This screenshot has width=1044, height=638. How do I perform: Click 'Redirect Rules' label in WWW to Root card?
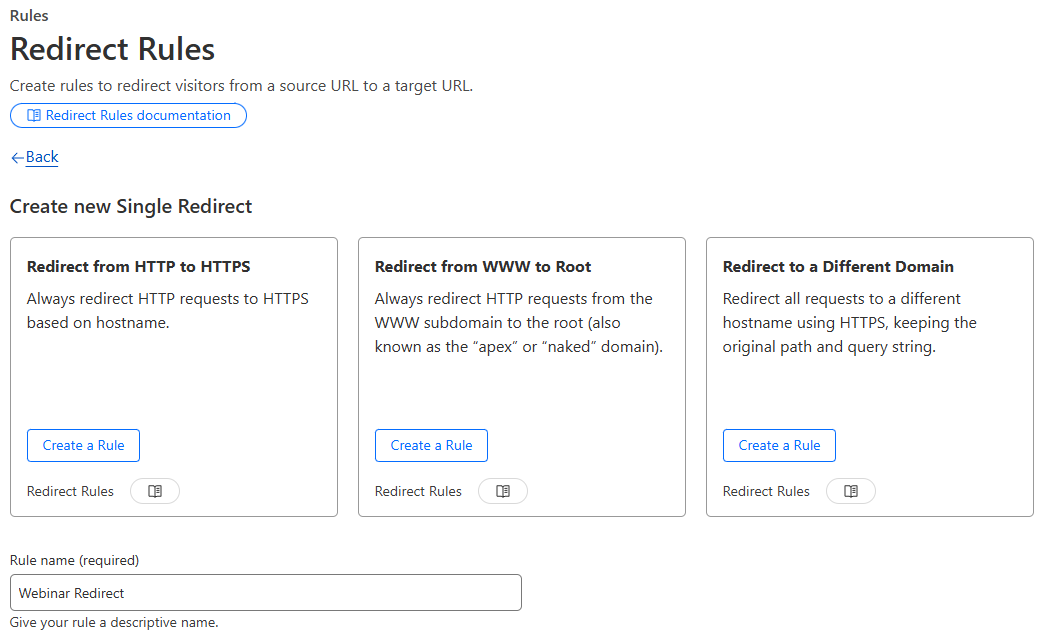coord(418,491)
